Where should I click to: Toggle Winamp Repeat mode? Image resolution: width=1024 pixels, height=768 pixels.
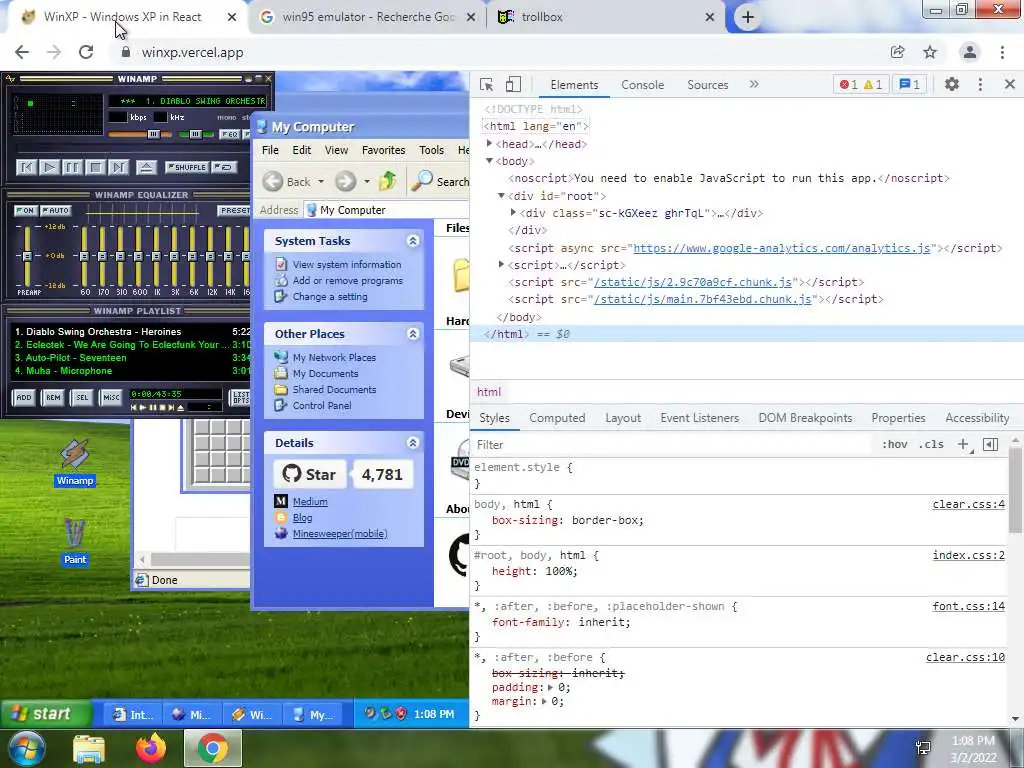(x=225, y=167)
